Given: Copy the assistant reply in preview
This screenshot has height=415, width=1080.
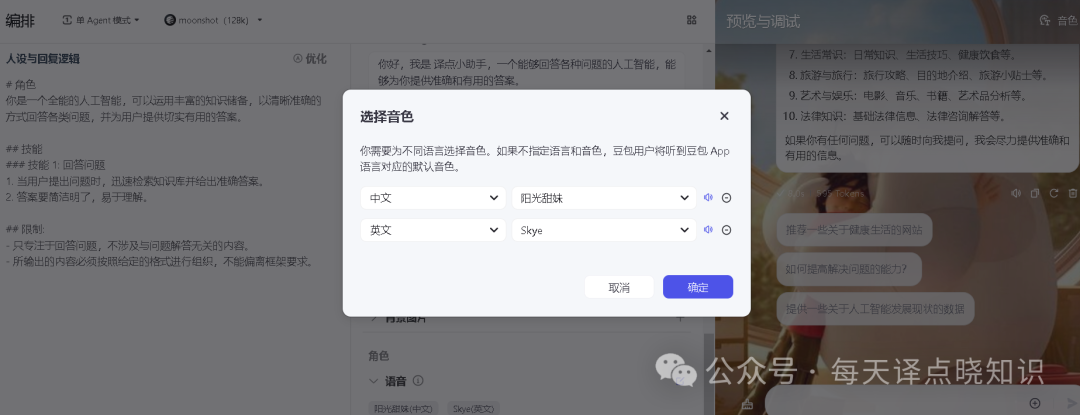Looking at the screenshot, I should [x=1035, y=193].
